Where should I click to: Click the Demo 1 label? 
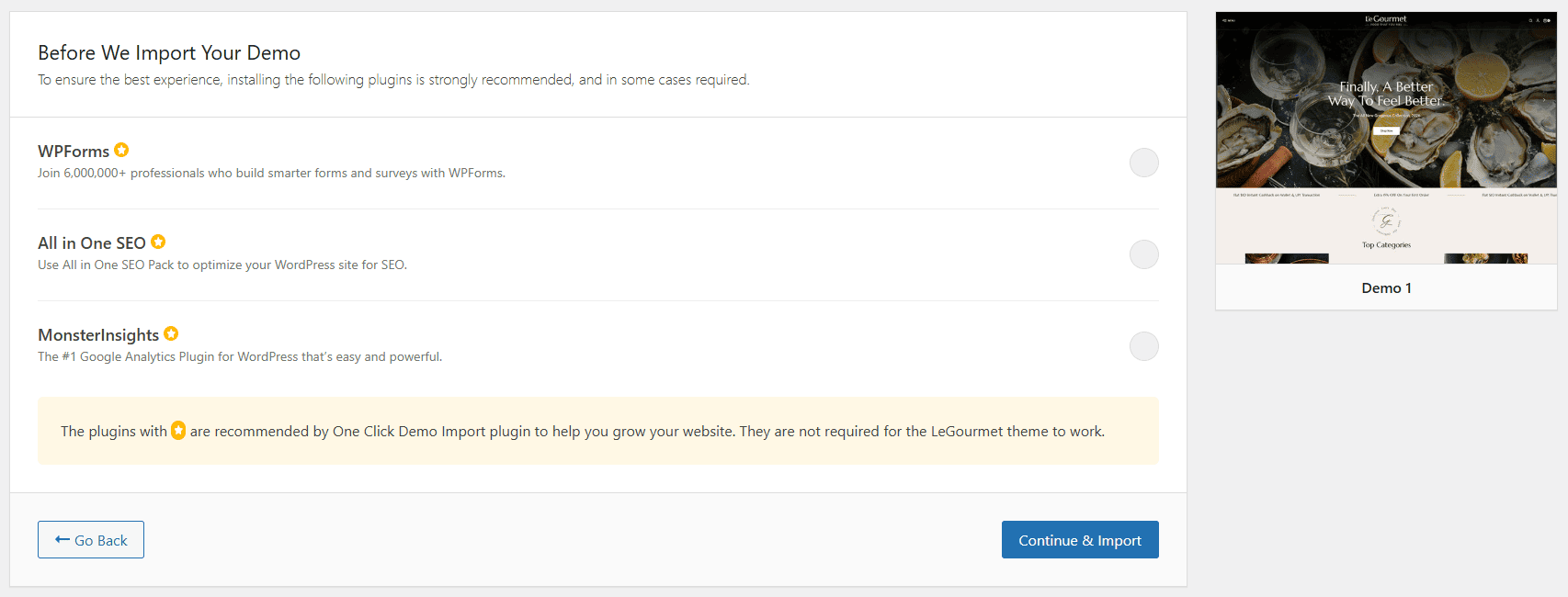(x=1386, y=287)
